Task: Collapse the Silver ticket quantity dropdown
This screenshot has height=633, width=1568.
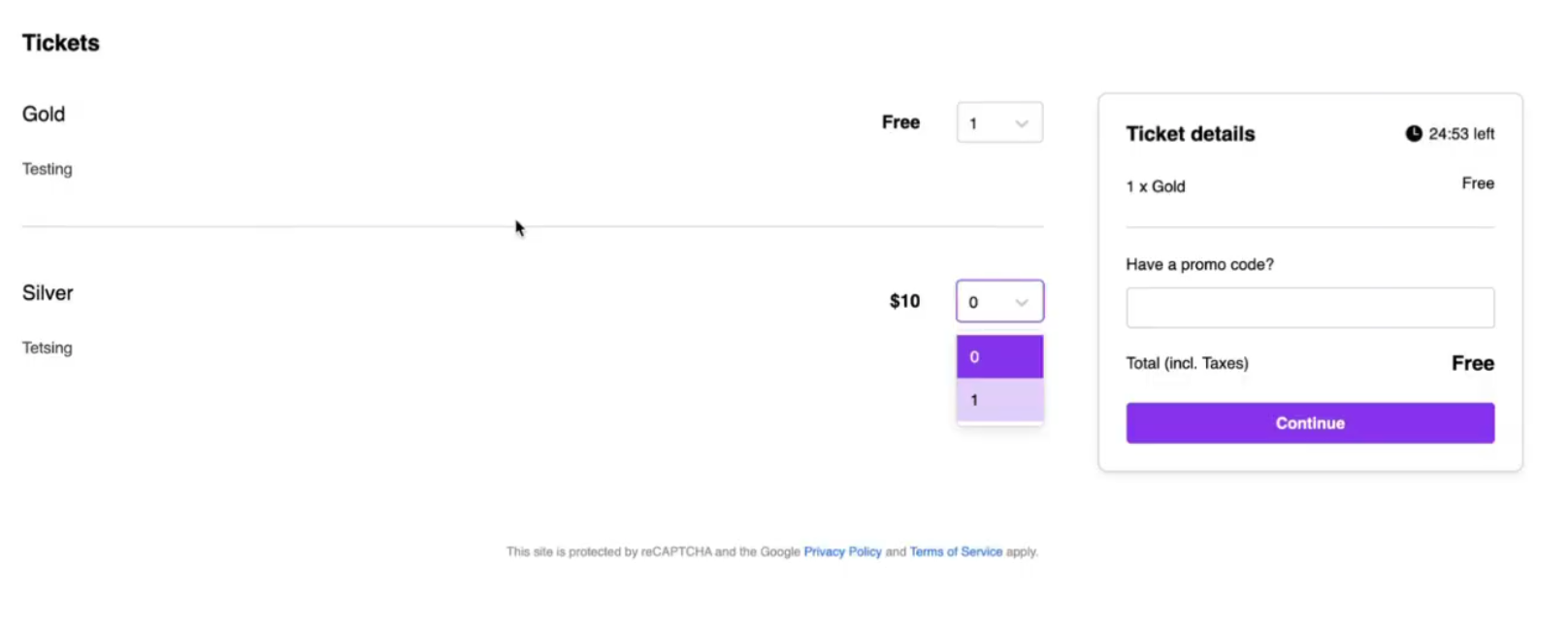Action: click(x=998, y=302)
